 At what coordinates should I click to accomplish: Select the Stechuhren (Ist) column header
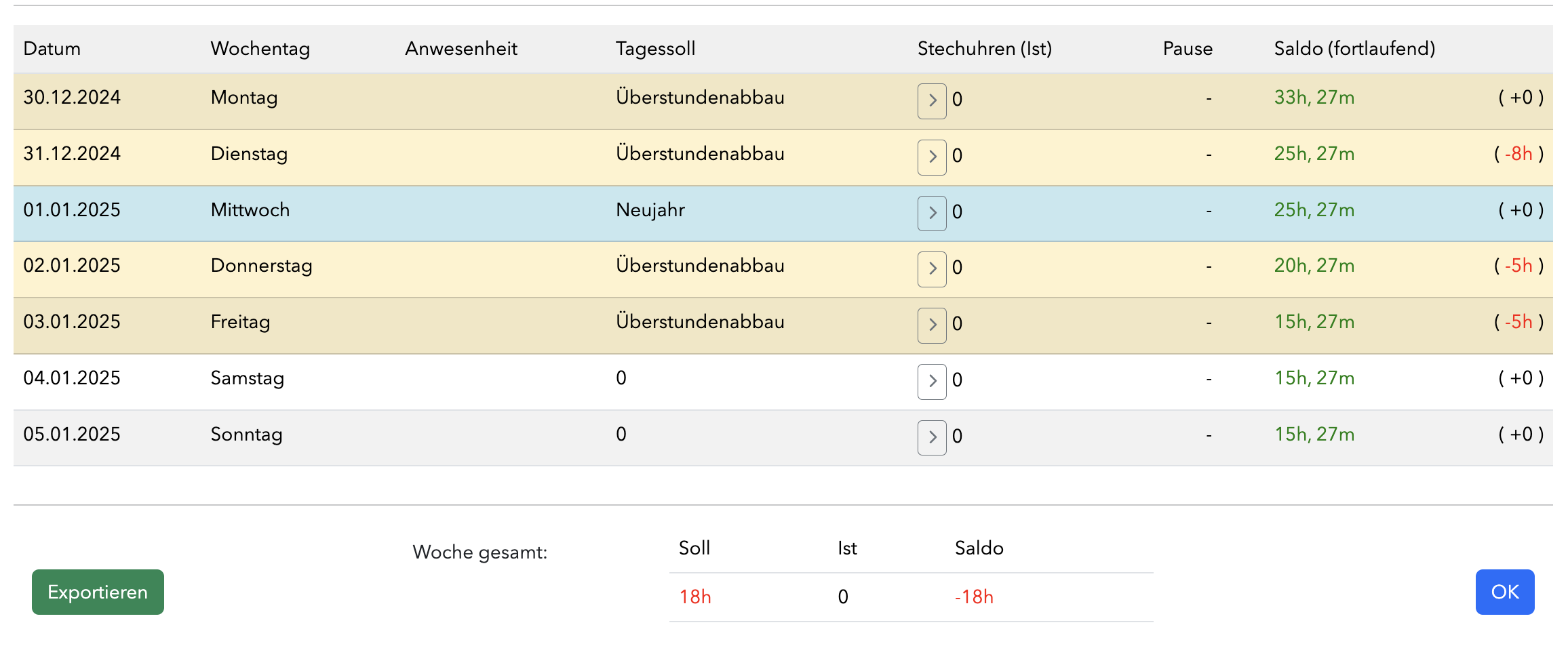tap(985, 49)
